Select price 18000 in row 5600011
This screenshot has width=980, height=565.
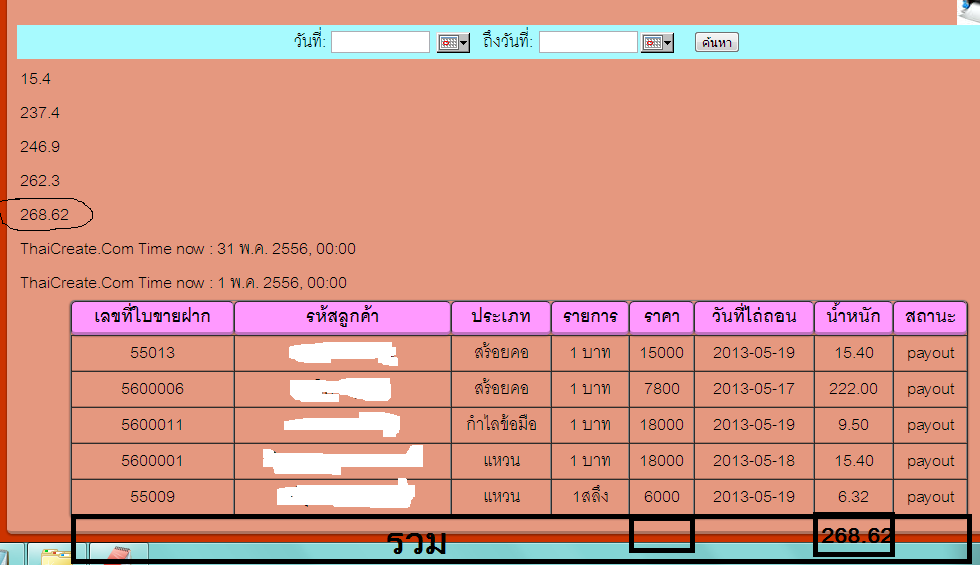tap(662, 425)
